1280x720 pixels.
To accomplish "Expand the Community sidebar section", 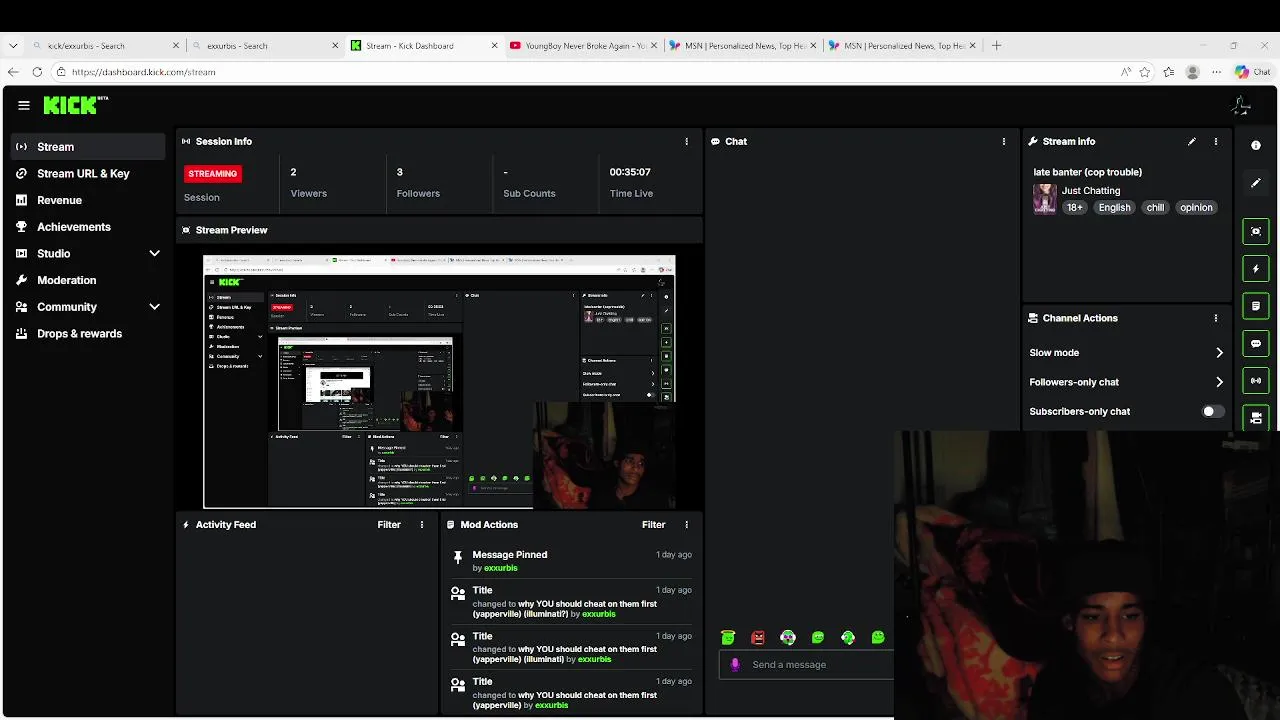I will [x=154, y=307].
